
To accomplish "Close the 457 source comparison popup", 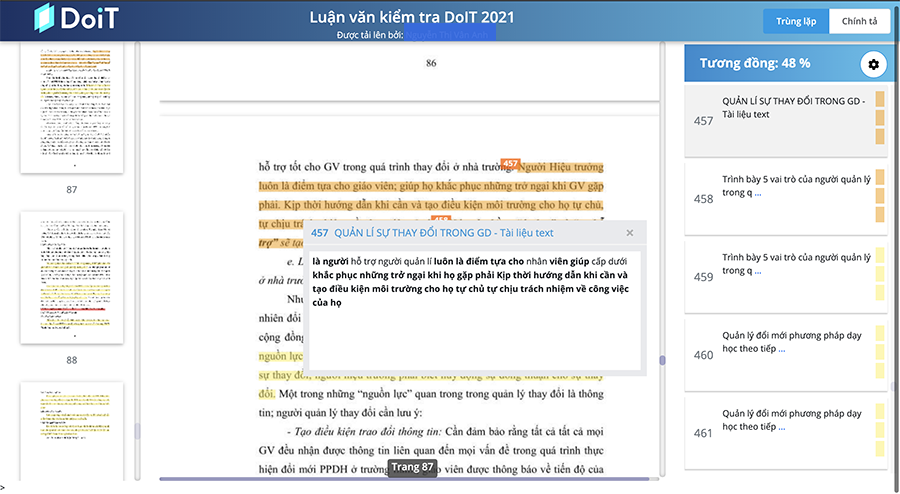I will 629,233.
